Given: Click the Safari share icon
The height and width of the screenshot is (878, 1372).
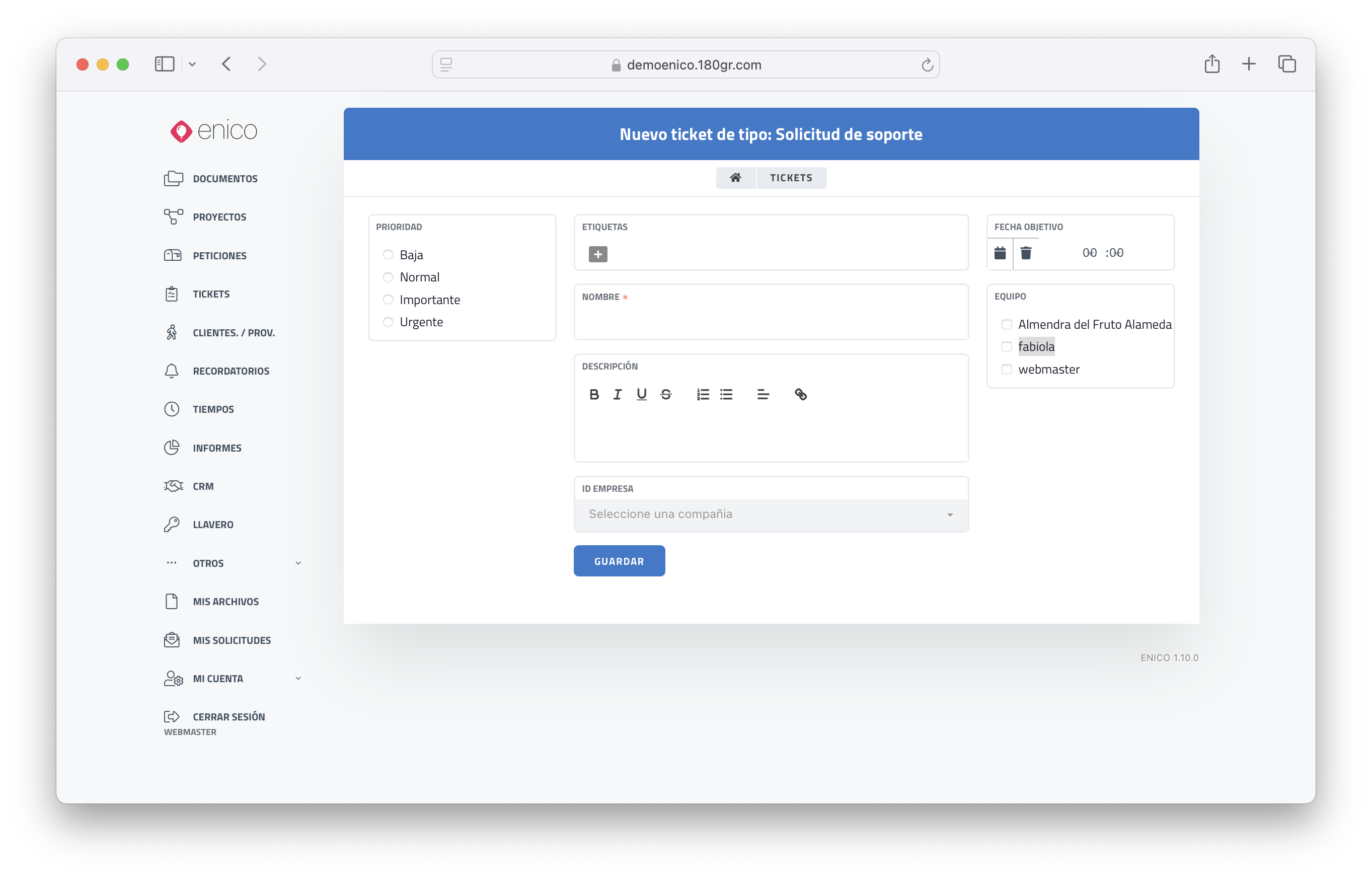Looking at the screenshot, I should [1212, 64].
